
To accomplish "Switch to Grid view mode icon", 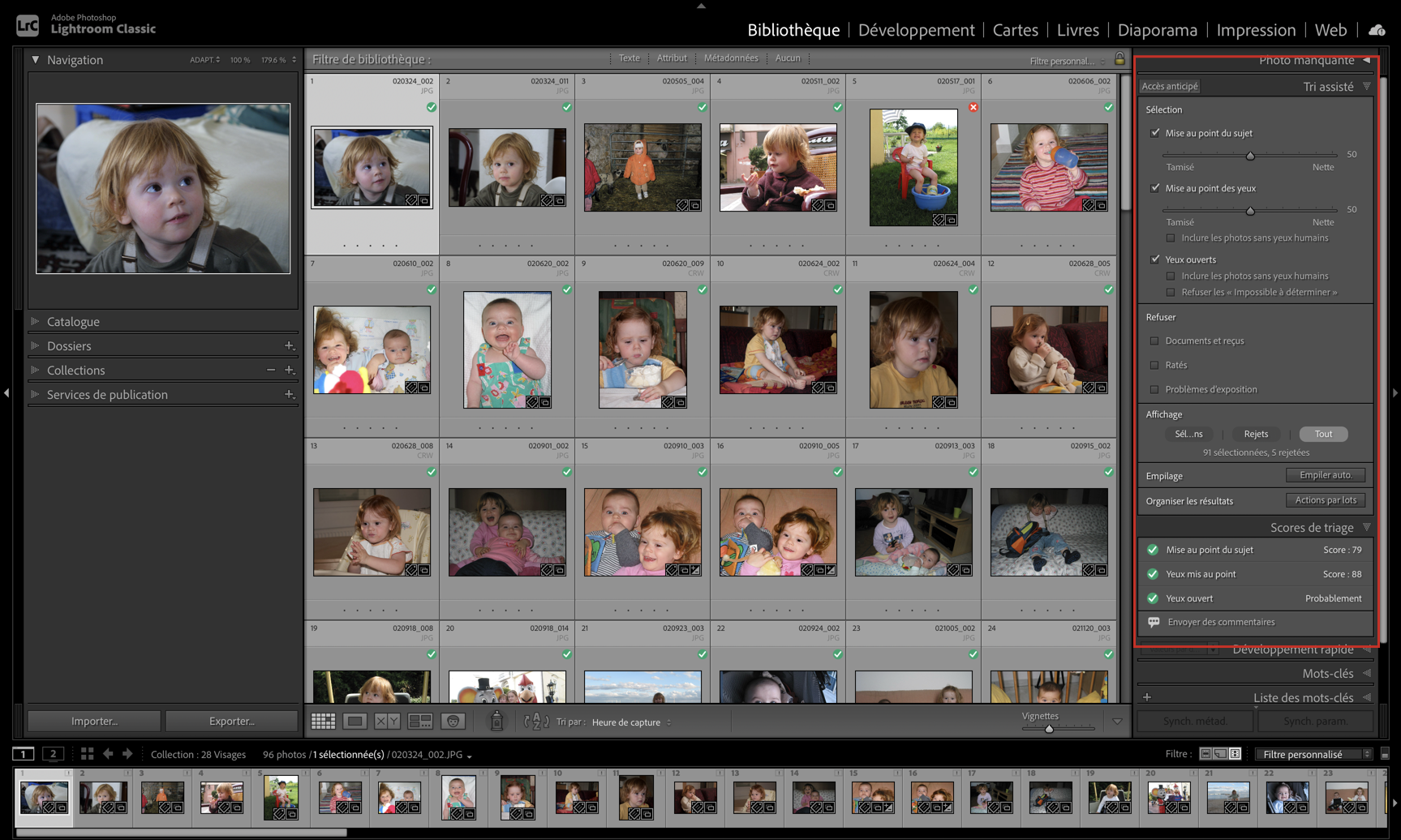I will [x=323, y=721].
